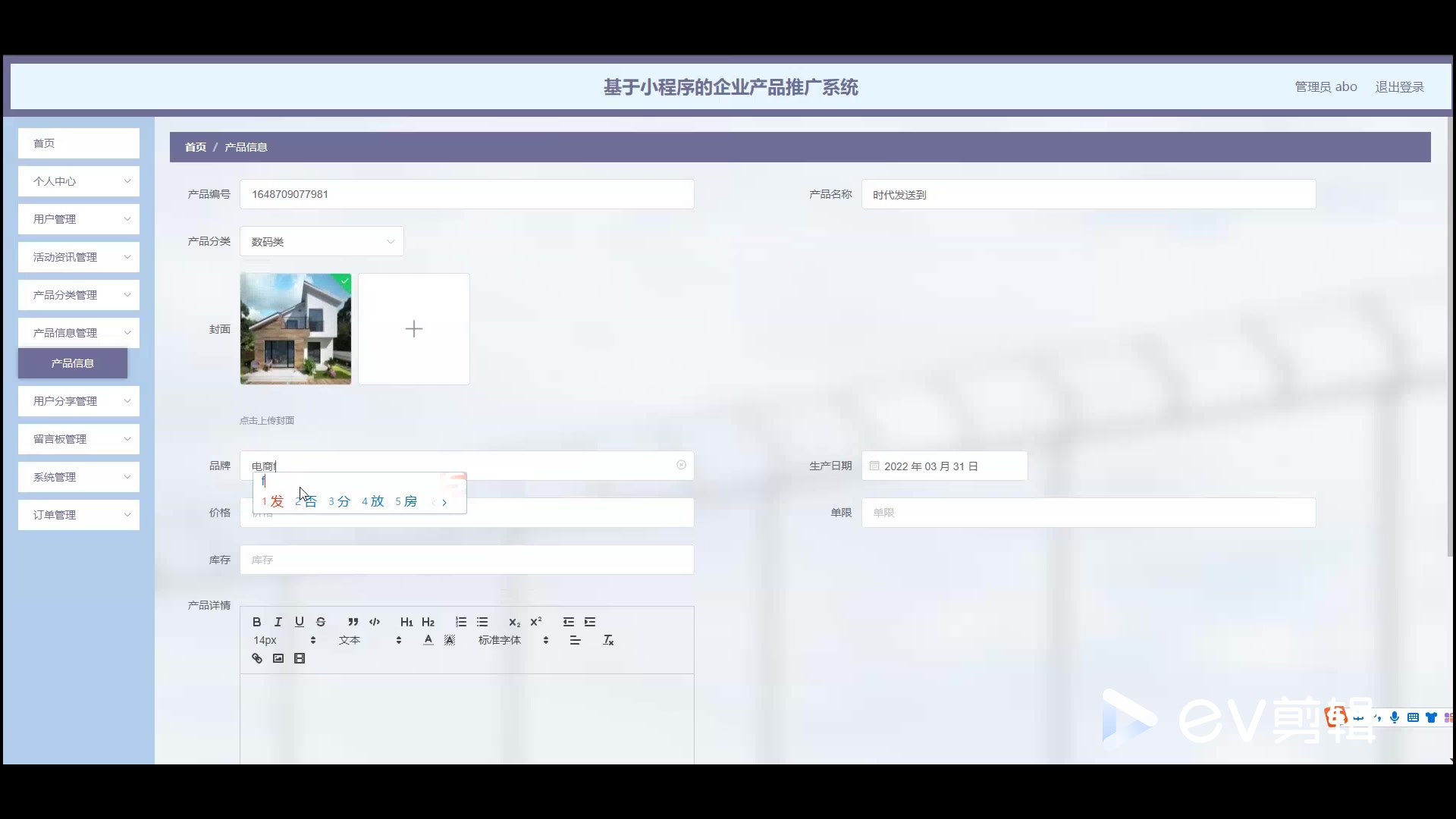This screenshot has width=1456, height=819.
Task: Clear text formatting in the editor
Action: point(608,640)
